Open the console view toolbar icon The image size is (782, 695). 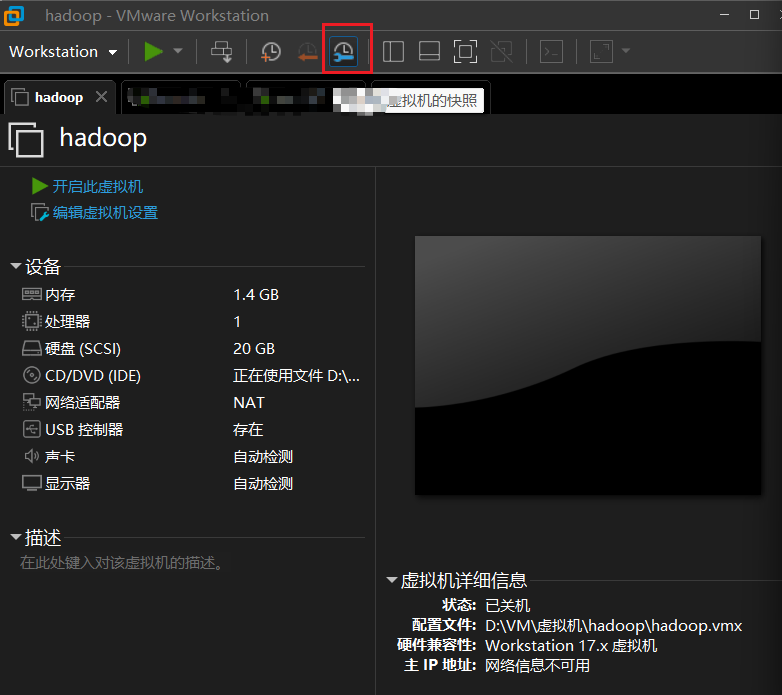pyautogui.click(x=552, y=51)
